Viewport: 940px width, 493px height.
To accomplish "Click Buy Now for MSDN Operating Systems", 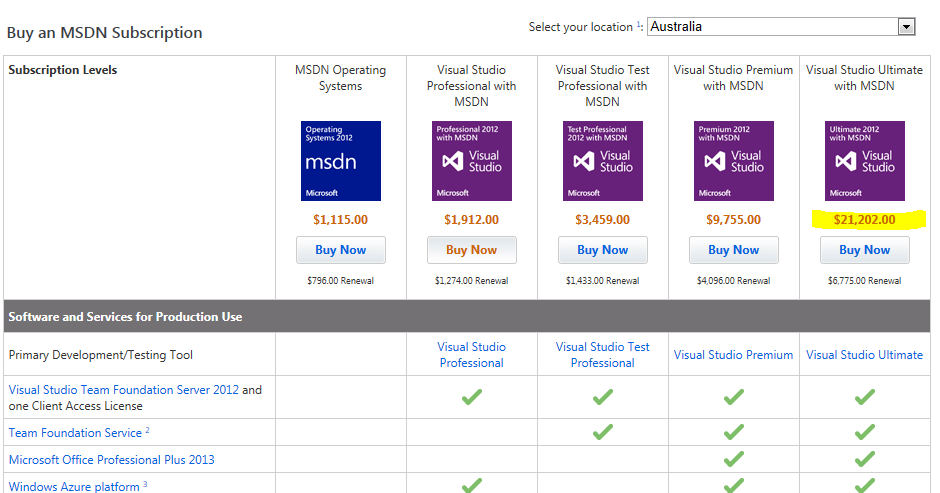I will pyautogui.click(x=341, y=250).
